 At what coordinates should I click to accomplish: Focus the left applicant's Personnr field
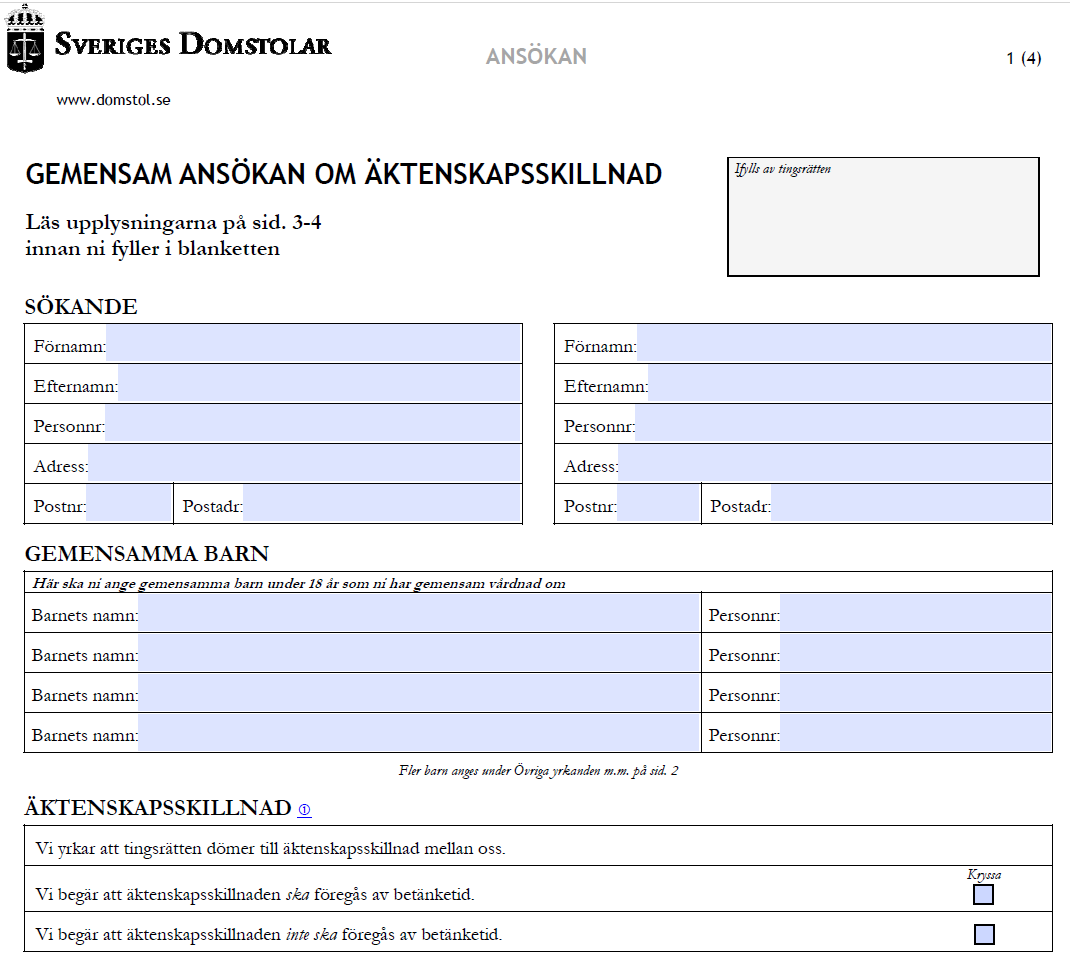coord(313,424)
